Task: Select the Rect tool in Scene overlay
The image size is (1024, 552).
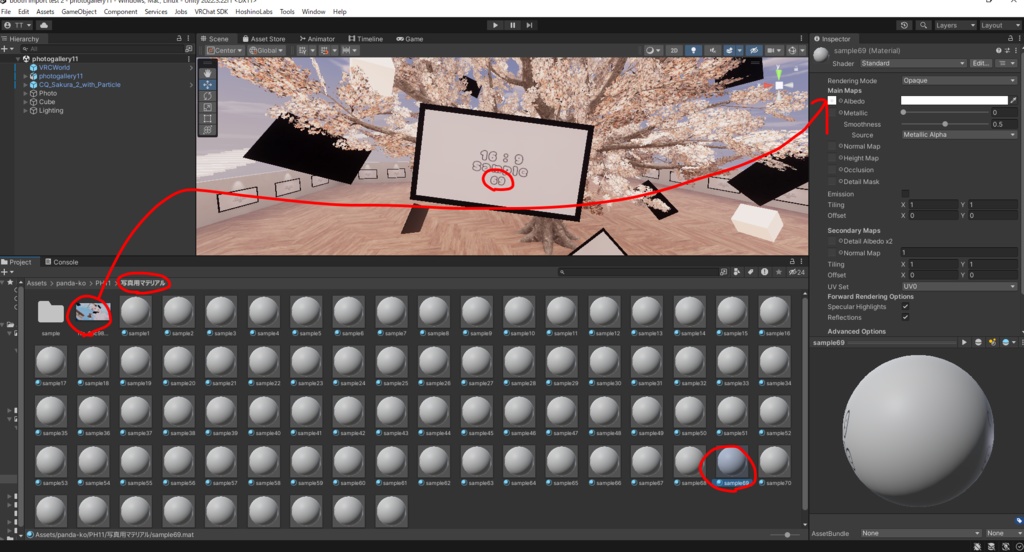Action: 208,119
